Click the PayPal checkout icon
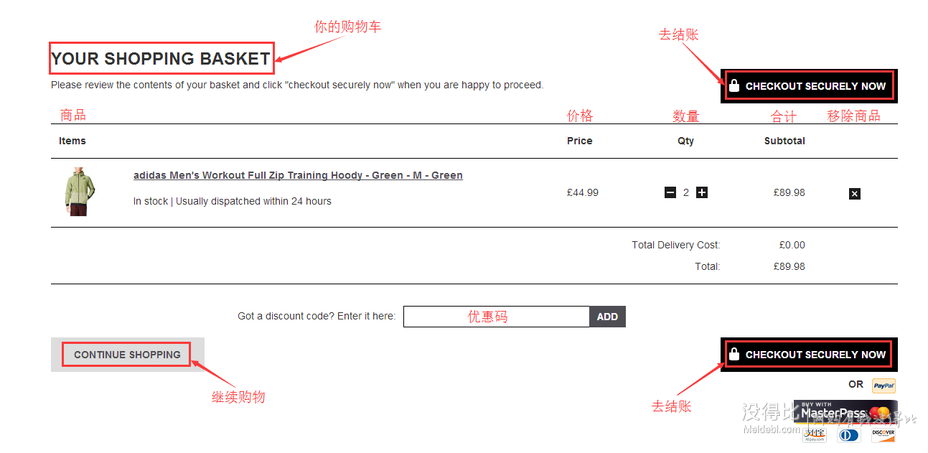 click(884, 385)
